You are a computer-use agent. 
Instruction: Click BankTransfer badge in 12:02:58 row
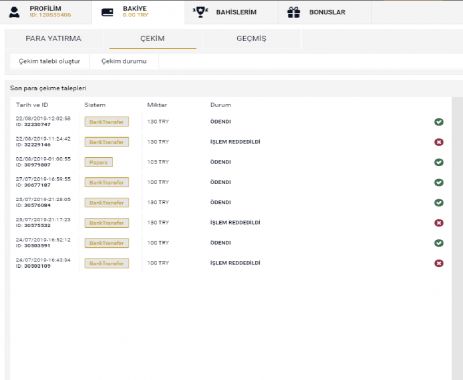coord(107,122)
